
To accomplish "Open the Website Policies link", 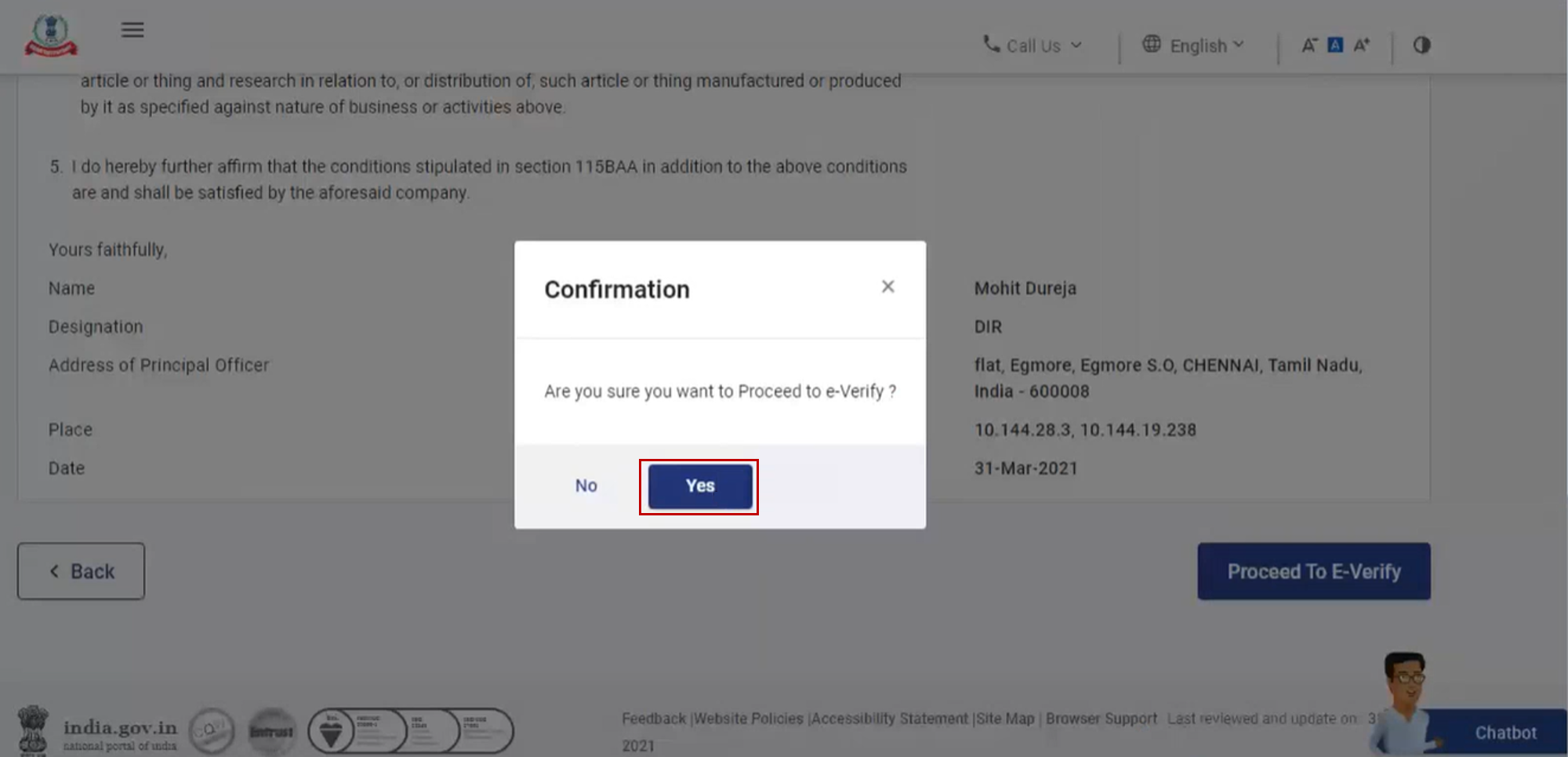I will click(x=748, y=718).
